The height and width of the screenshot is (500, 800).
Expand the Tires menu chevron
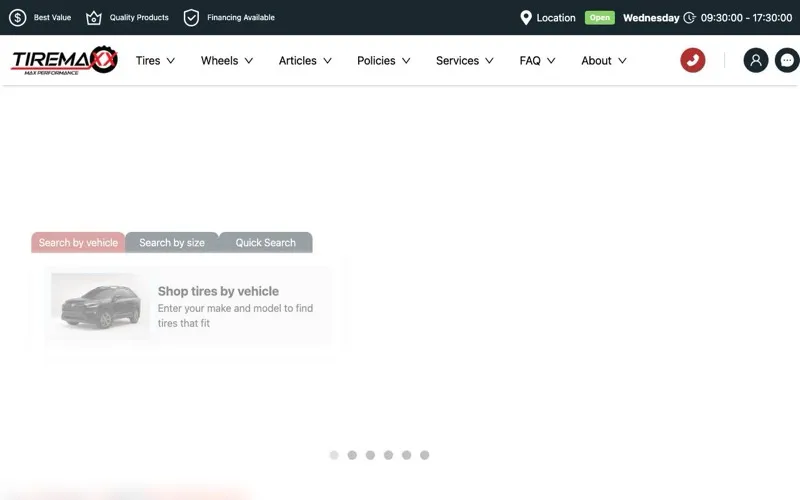click(171, 61)
